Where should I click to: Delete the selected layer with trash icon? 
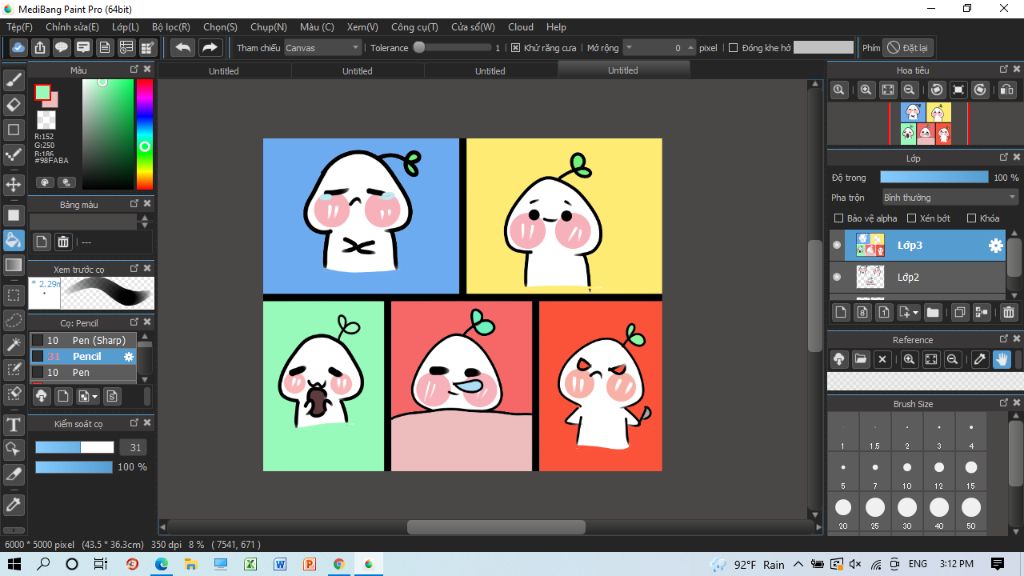pyautogui.click(x=1008, y=312)
